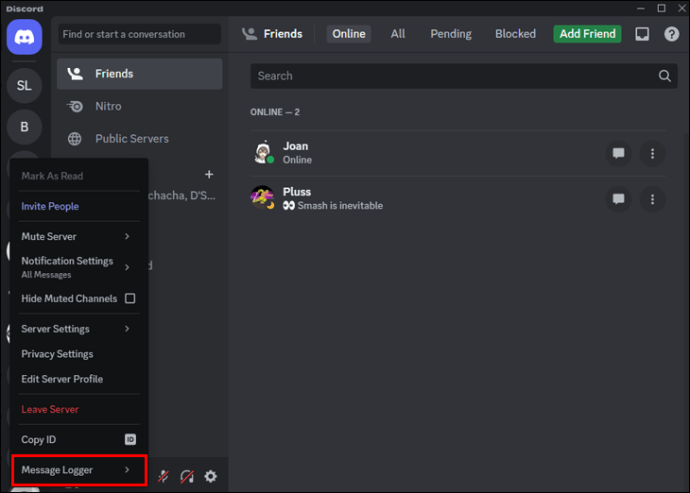Open the inbox icon in header
The width and height of the screenshot is (690, 493).
click(642, 34)
